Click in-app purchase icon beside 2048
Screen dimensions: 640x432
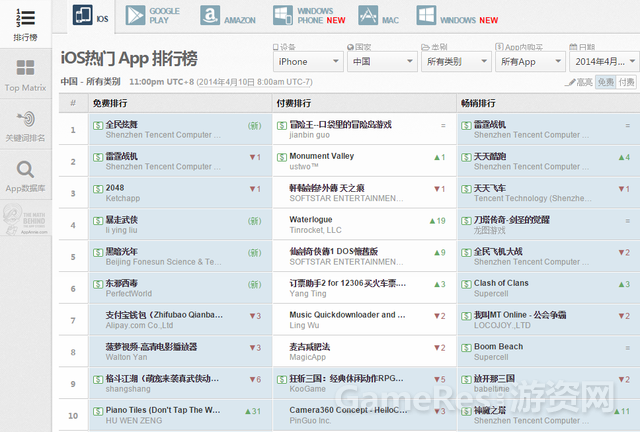(x=98, y=189)
